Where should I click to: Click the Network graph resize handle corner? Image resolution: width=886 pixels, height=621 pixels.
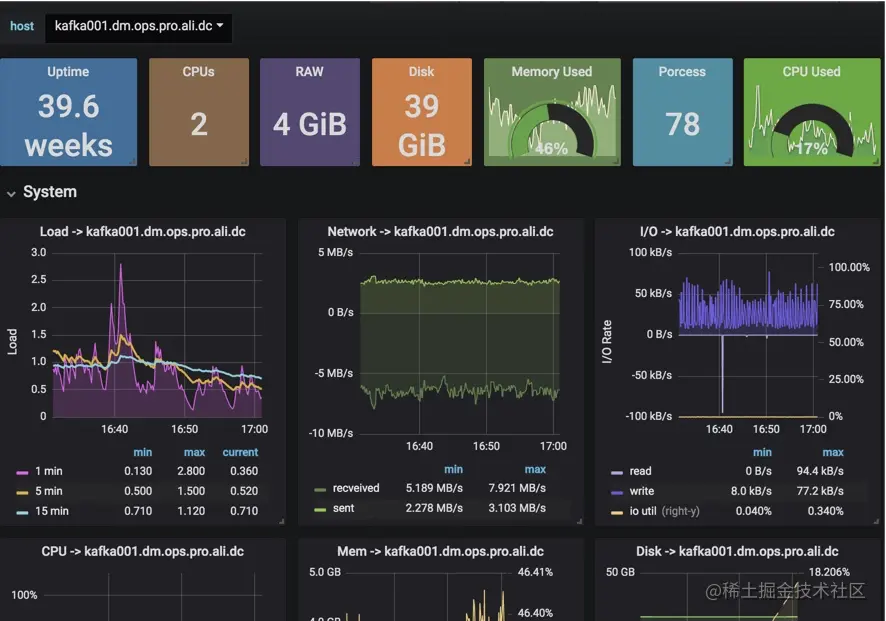579,522
